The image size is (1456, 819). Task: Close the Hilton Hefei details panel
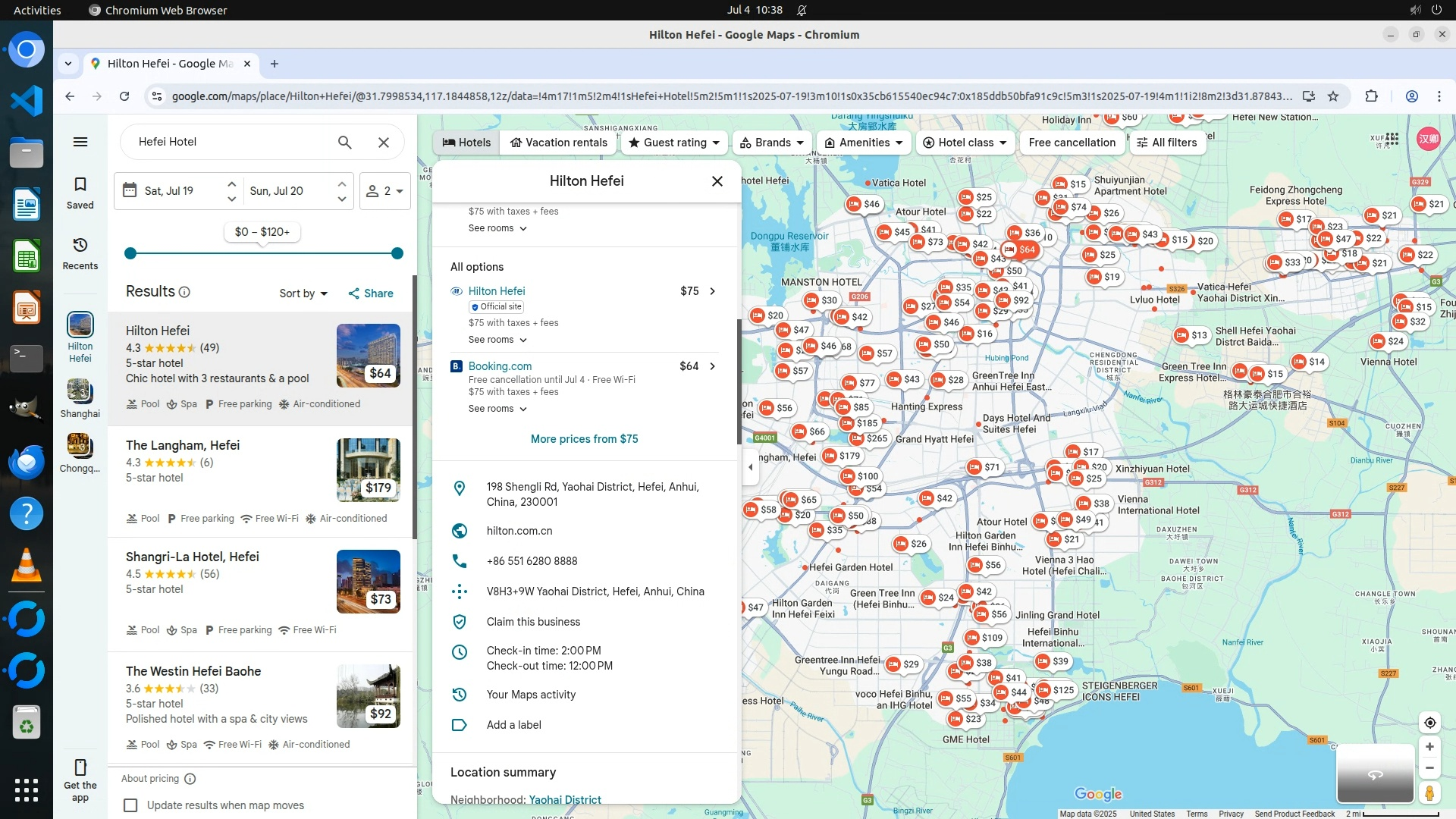click(x=717, y=181)
